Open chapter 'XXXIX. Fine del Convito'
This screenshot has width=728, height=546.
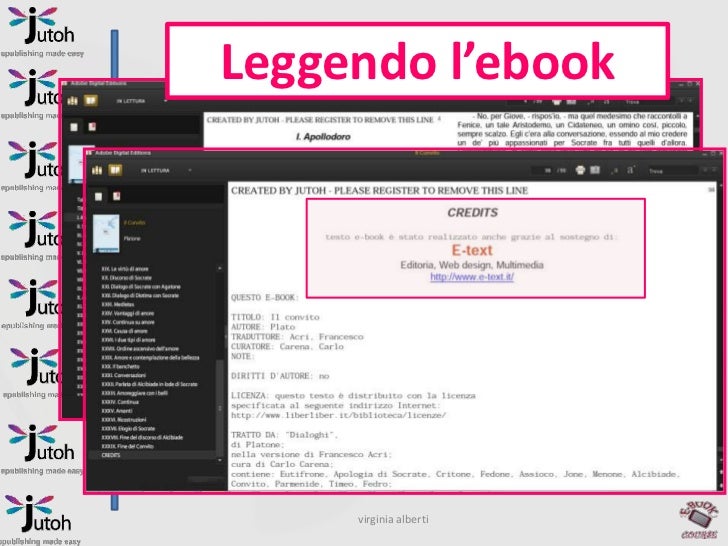coord(127,446)
